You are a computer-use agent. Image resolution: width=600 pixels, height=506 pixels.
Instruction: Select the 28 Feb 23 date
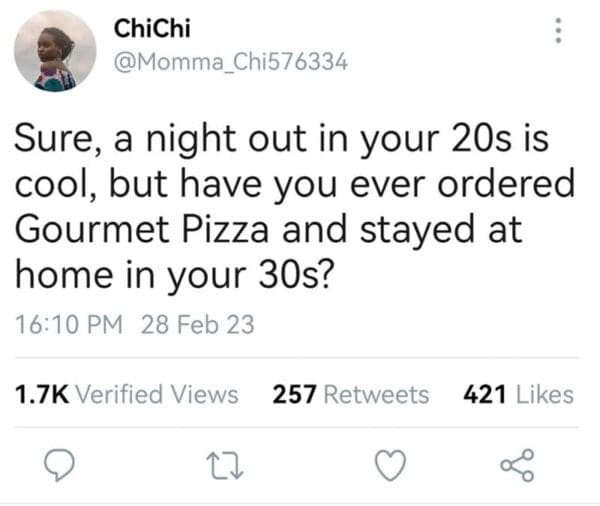[198, 325]
